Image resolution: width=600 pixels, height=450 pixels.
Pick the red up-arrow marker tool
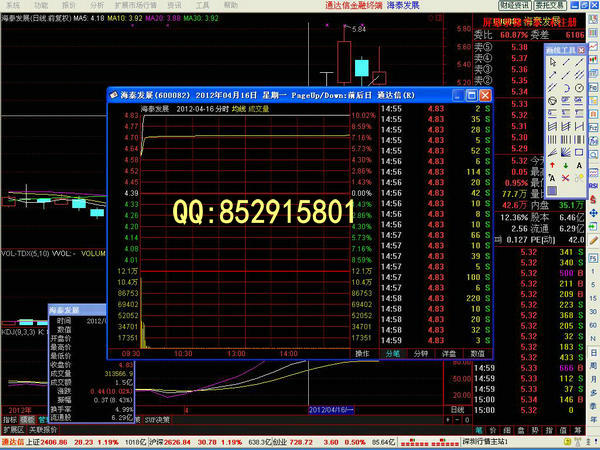pyautogui.click(x=553, y=165)
